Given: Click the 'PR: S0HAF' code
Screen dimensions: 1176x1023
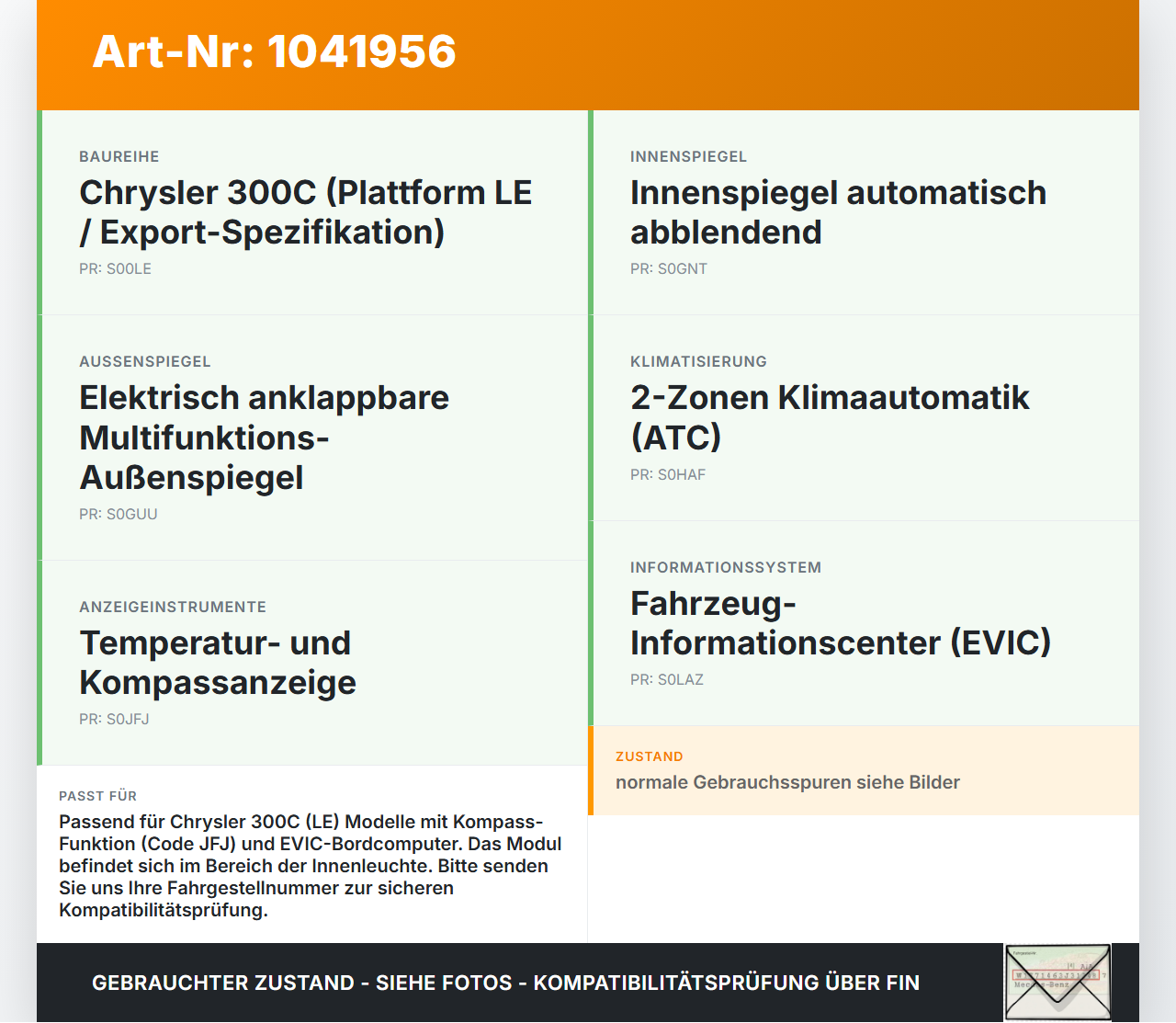Looking at the screenshot, I should [668, 475].
